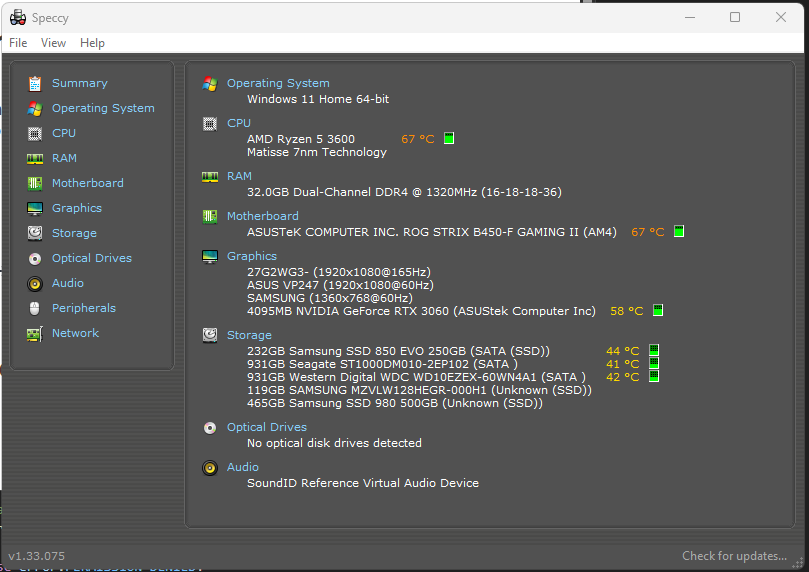Viewport: 809px width, 572px height.
Task: Select Motherboard in the sidebar
Action: (88, 183)
